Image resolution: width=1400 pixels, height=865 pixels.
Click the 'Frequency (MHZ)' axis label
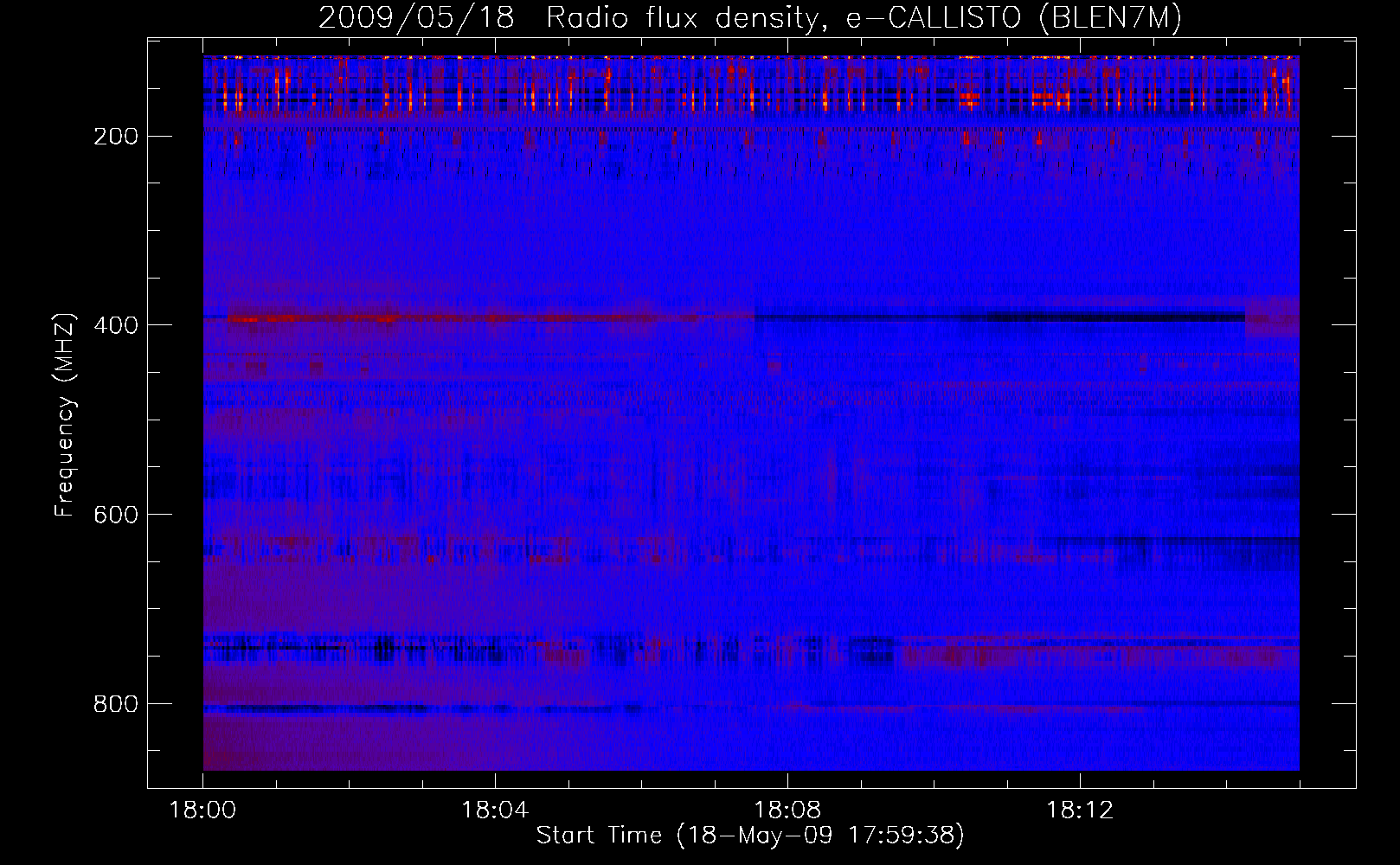(65, 415)
